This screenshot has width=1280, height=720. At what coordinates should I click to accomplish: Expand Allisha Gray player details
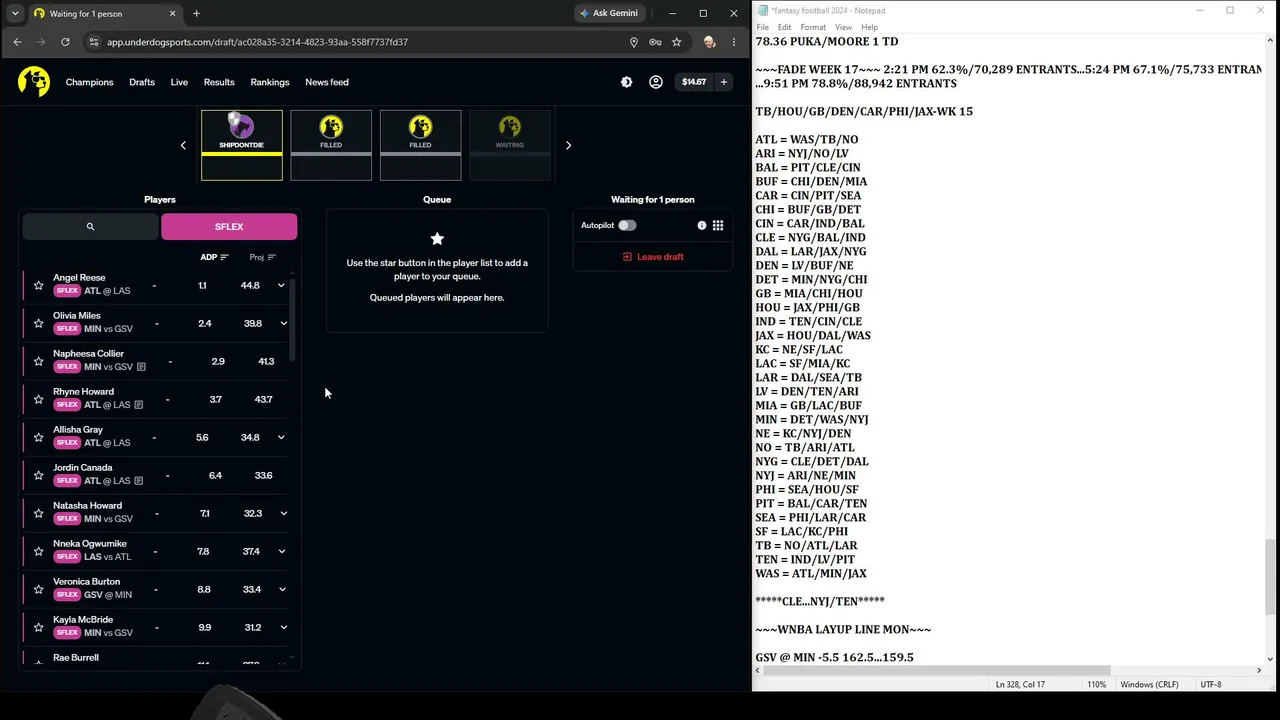pyautogui.click(x=281, y=437)
